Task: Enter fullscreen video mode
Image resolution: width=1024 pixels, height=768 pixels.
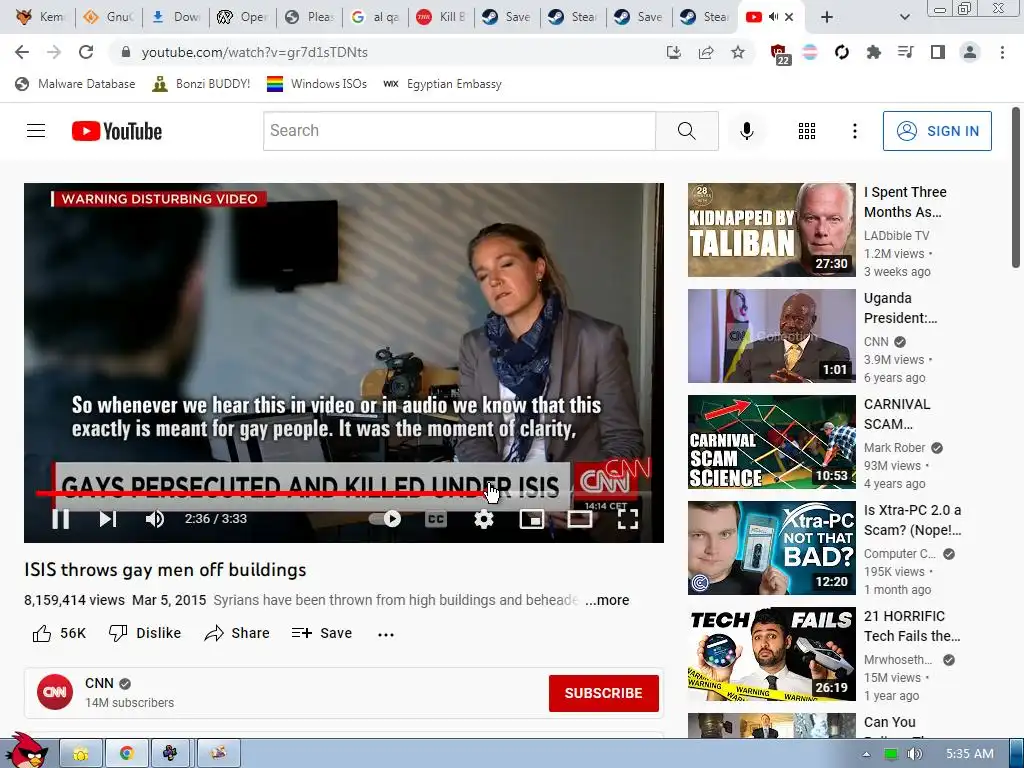Action: (628, 519)
